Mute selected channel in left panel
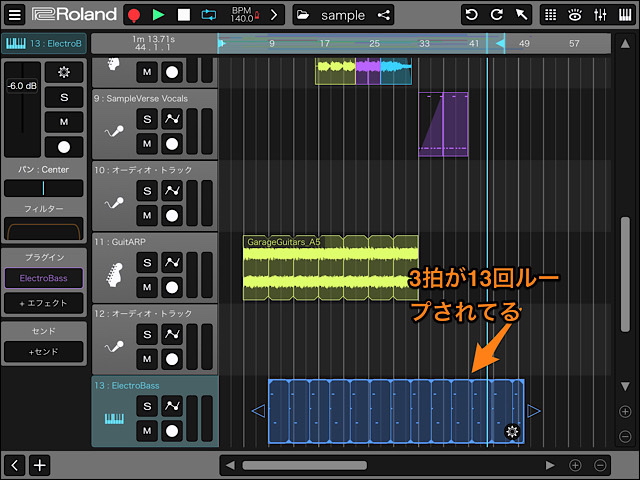The image size is (640, 480). tap(64, 122)
